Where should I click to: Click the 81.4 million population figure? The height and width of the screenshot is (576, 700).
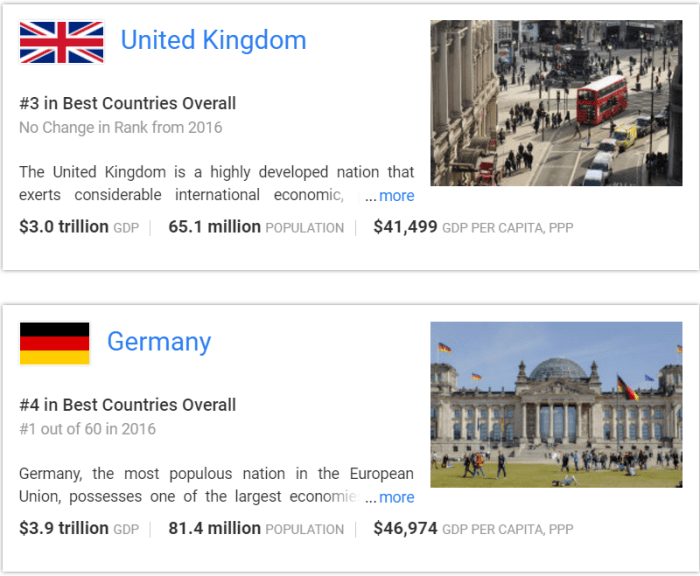[x=214, y=528]
